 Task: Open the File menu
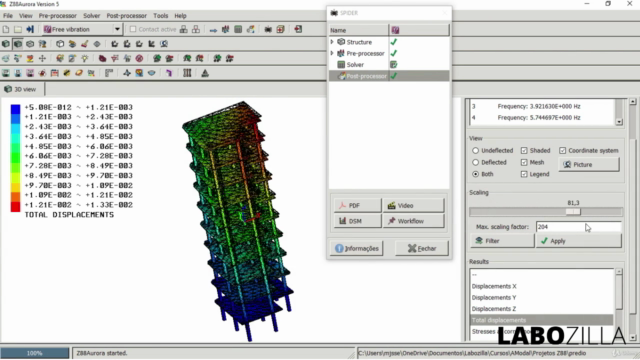click(x=8, y=16)
